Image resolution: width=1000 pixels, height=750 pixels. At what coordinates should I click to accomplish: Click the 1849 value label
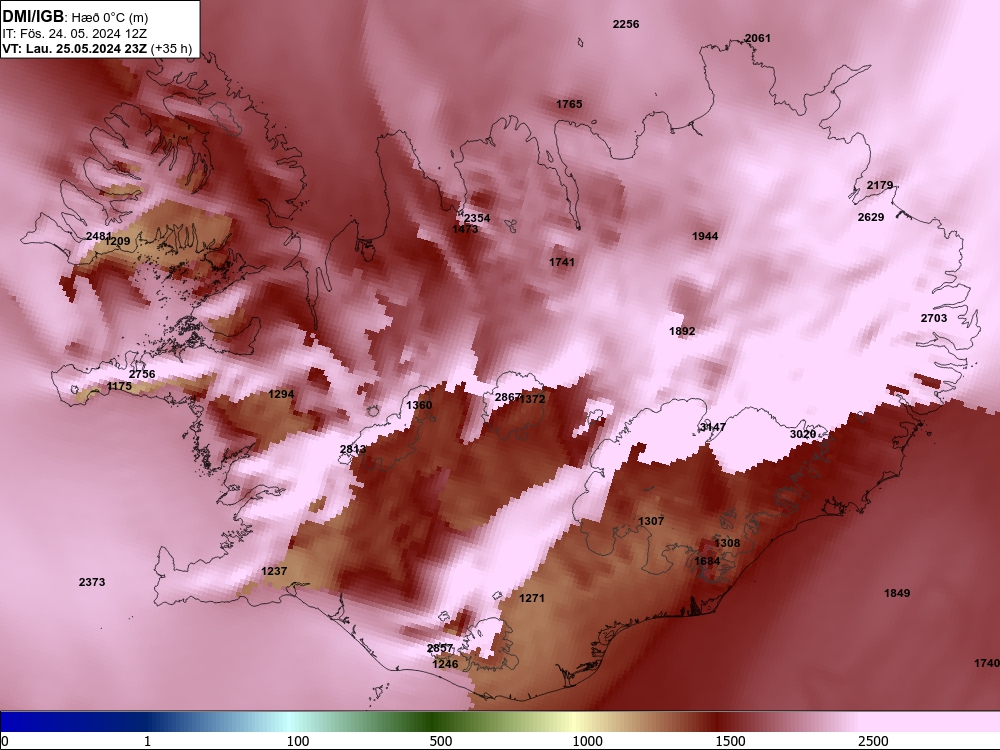tap(897, 593)
